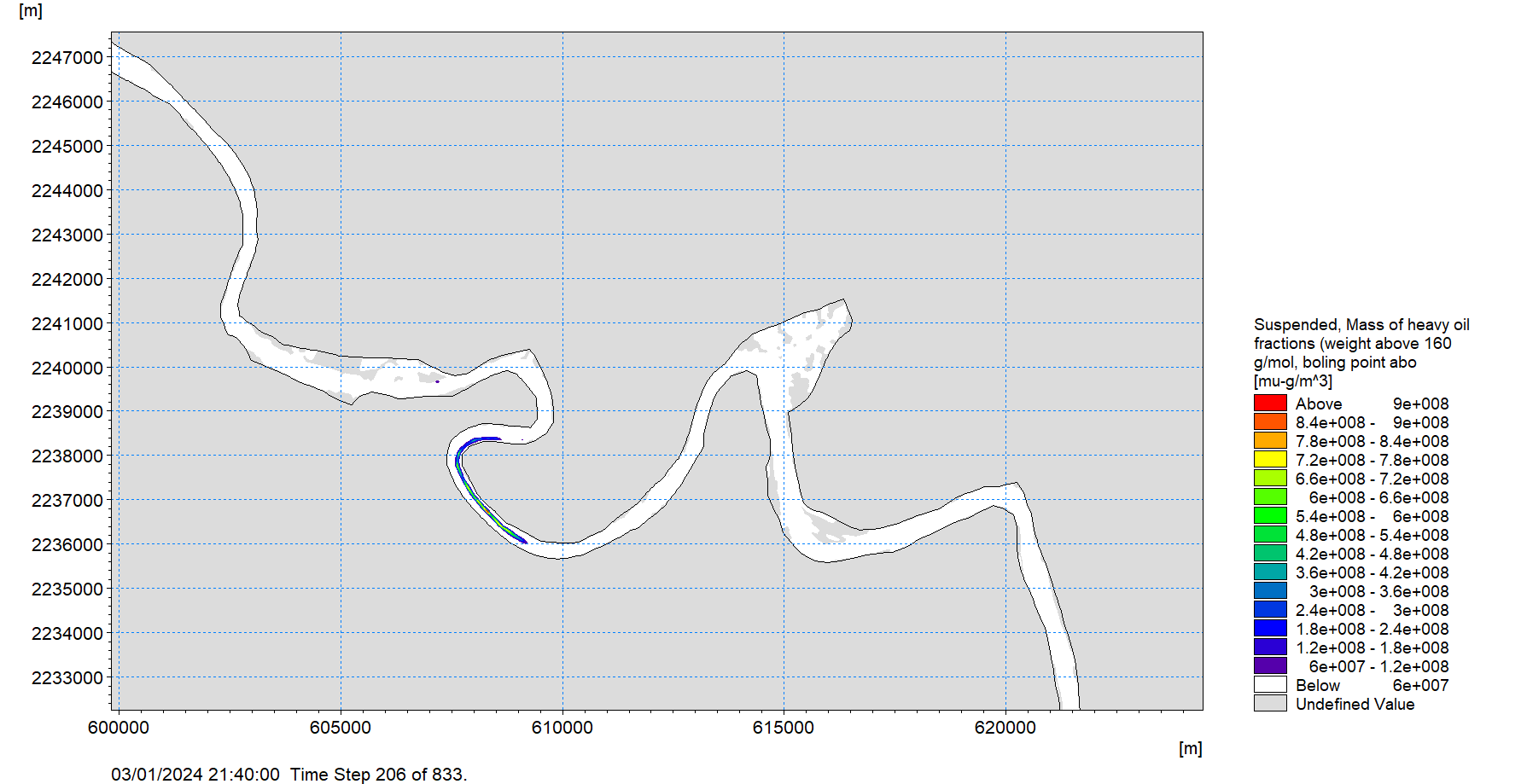Click the y-axis label 2247000
The width and height of the screenshot is (1527, 784).
coord(67,58)
